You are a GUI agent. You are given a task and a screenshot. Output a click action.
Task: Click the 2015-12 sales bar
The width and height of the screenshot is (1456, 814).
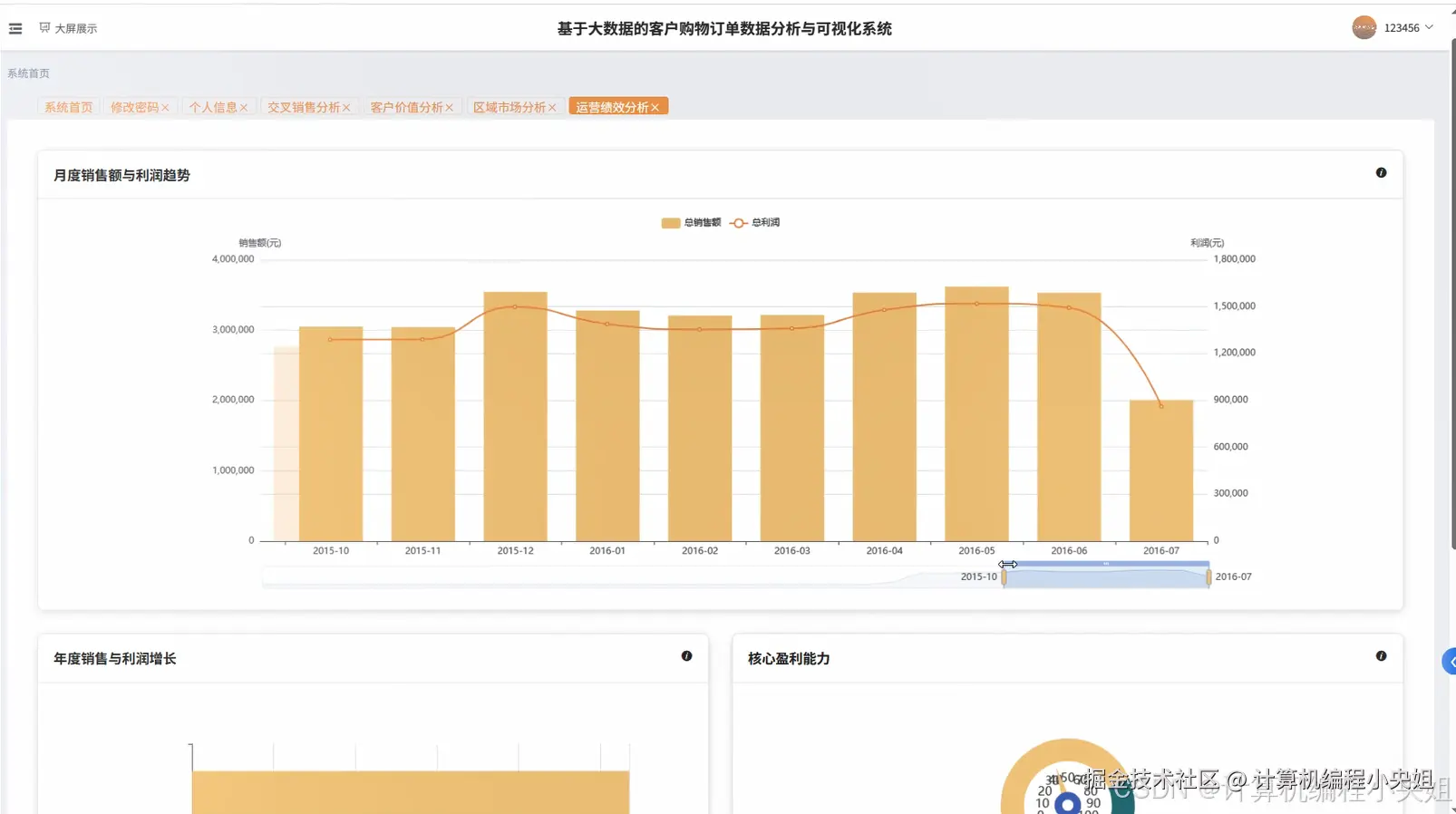(x=515, y=417)
